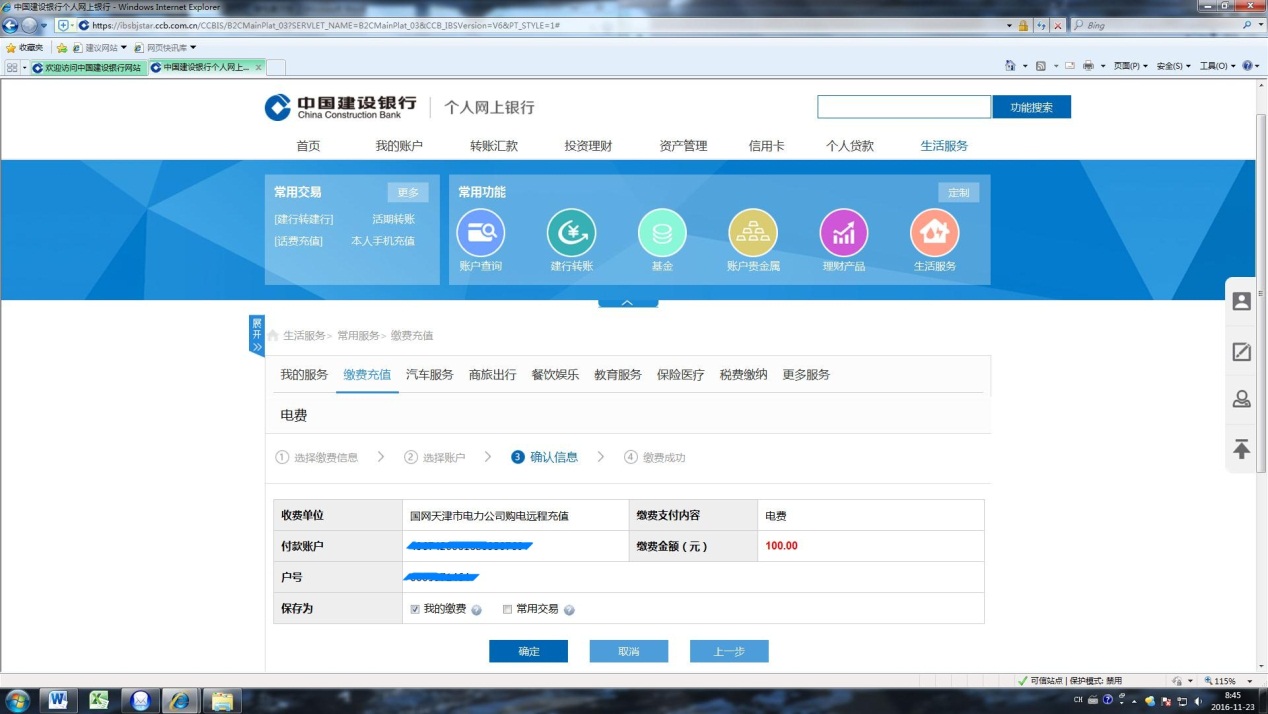Click the 取消 cancel button
The image size is (1268, 714).
pos(628,651)
